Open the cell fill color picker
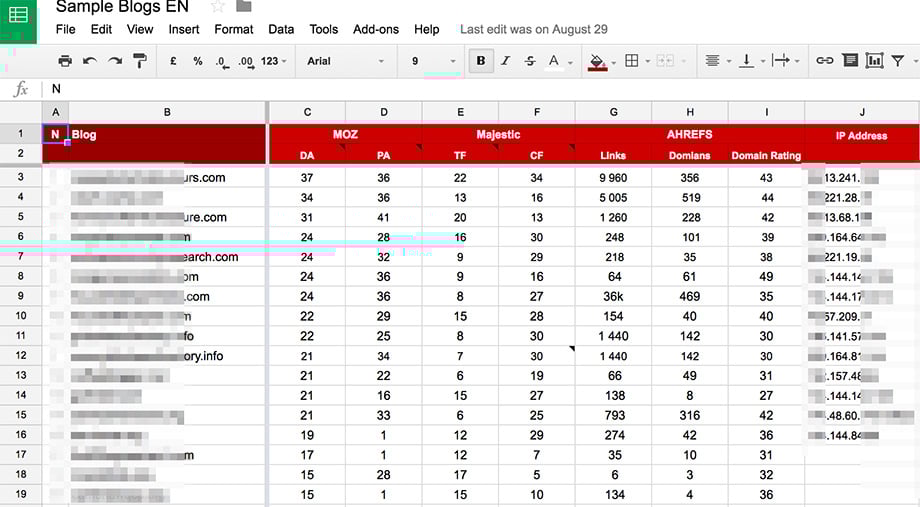The height and width of the screenshot is (507, 920). click(600, 61)
